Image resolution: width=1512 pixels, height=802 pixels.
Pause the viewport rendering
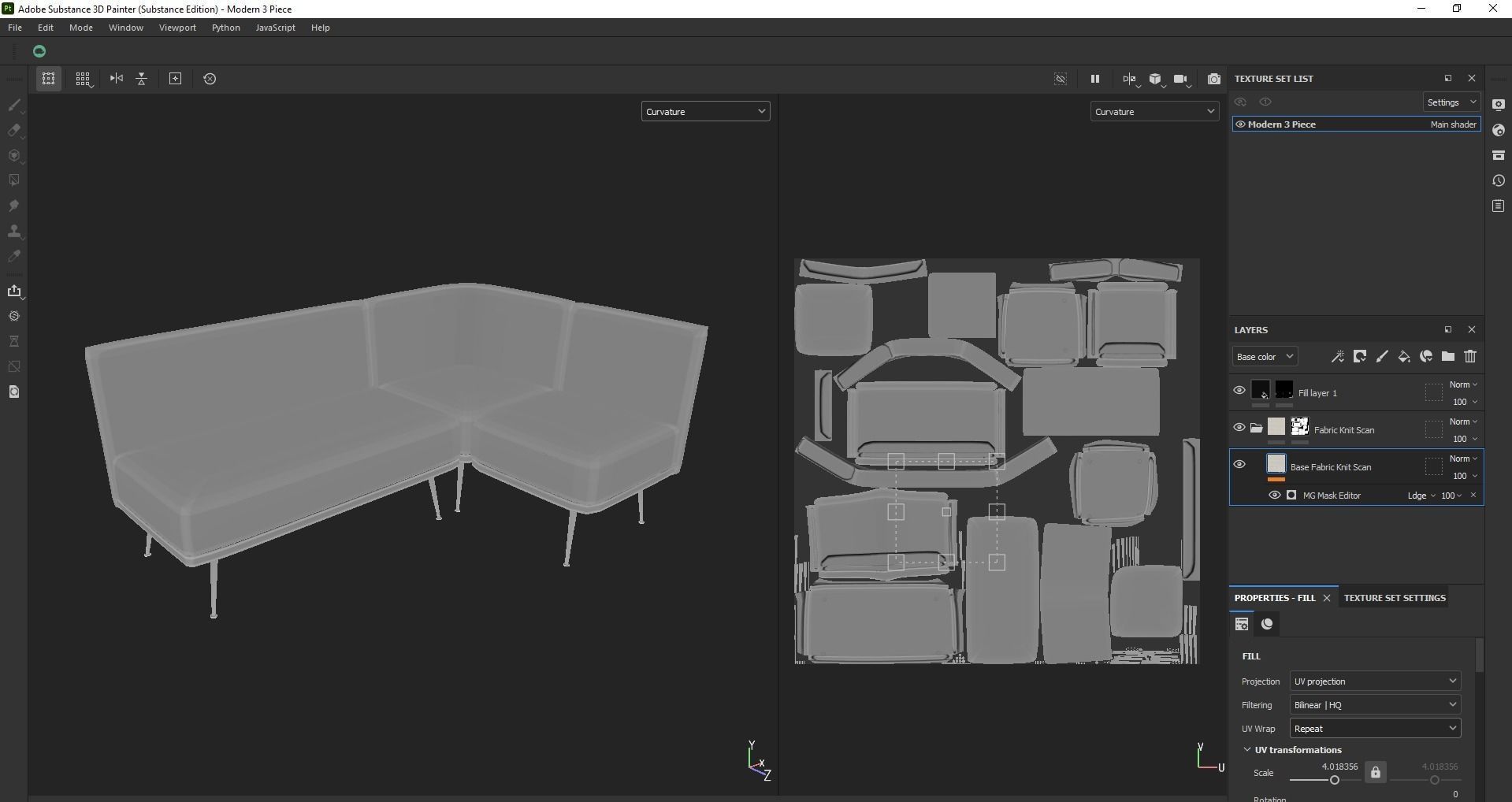pos(1094,79)
